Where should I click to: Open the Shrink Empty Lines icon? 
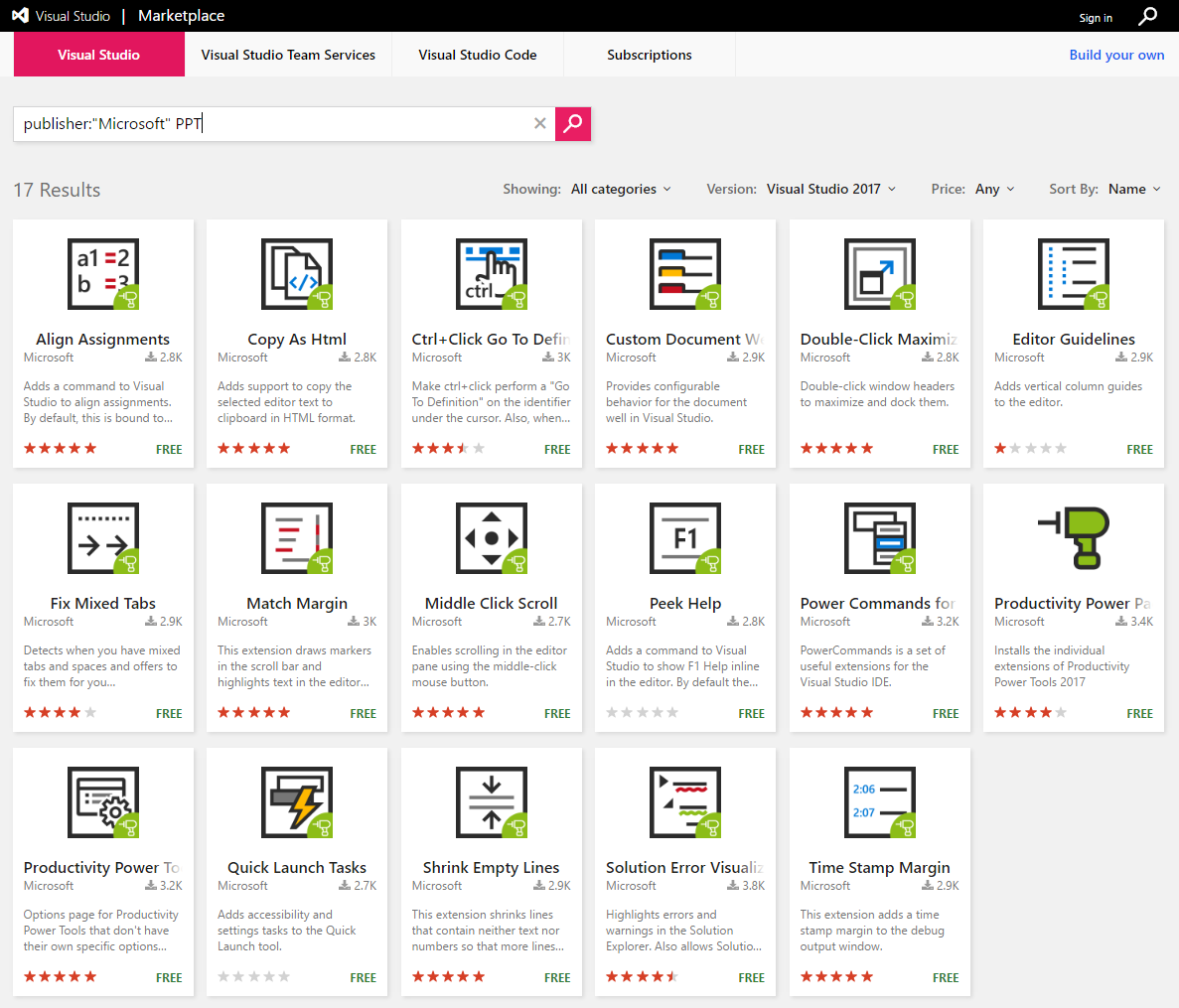tap(491, 802)
